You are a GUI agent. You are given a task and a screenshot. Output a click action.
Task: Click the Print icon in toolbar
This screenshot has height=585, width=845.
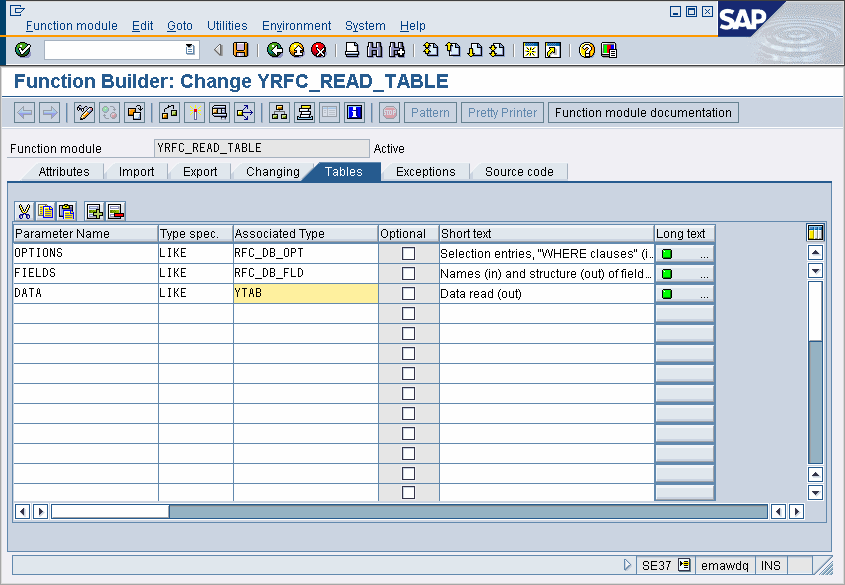point(352,50)
